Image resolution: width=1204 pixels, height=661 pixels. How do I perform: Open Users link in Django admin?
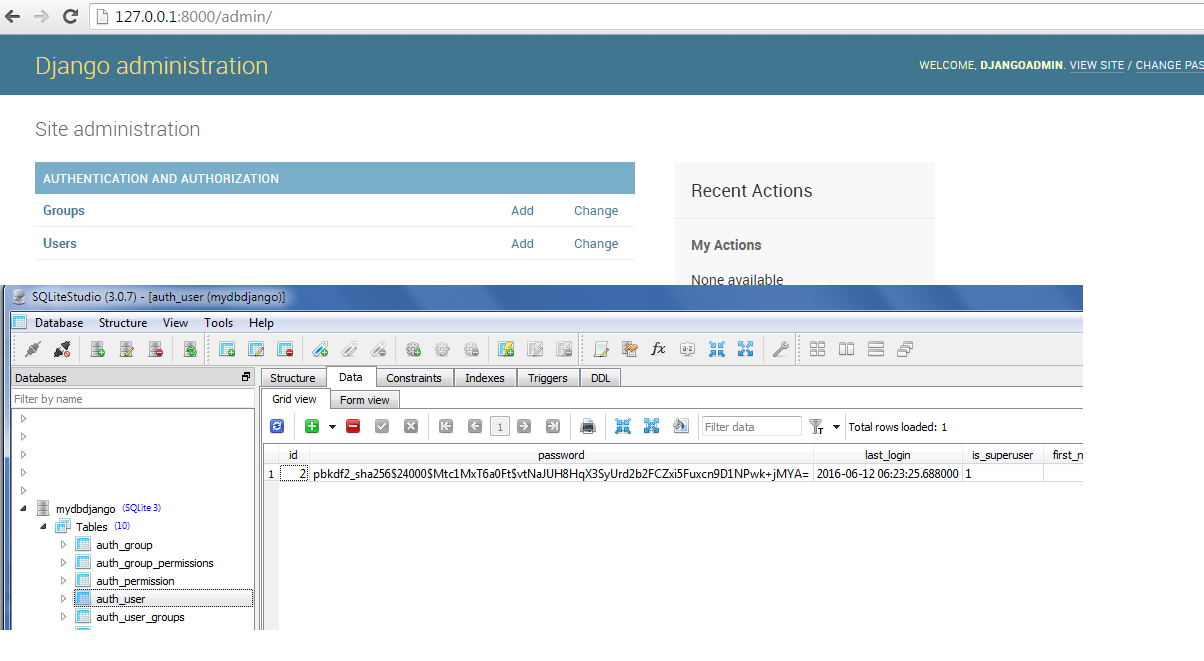[x=60, y=244]
